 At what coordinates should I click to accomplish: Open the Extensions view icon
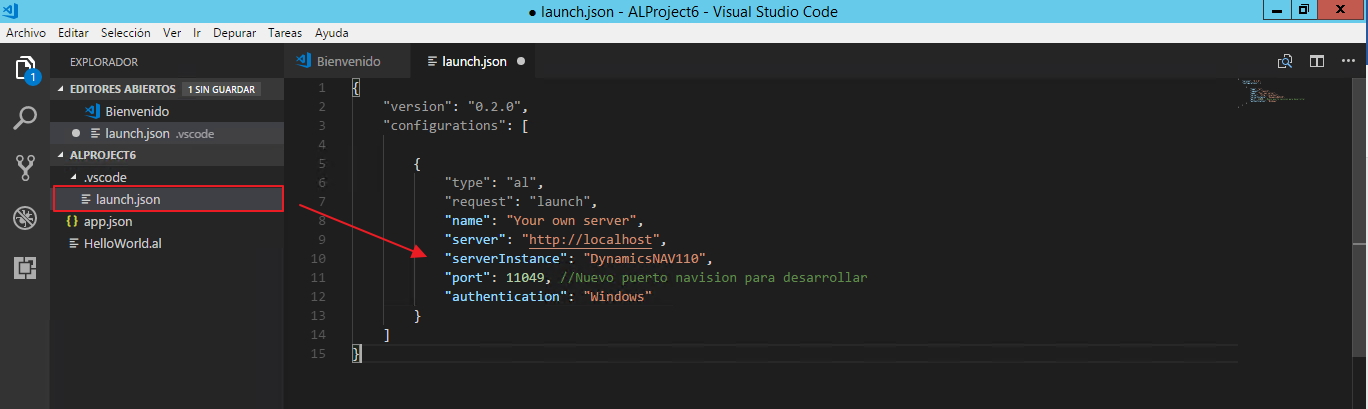[25, 267]
